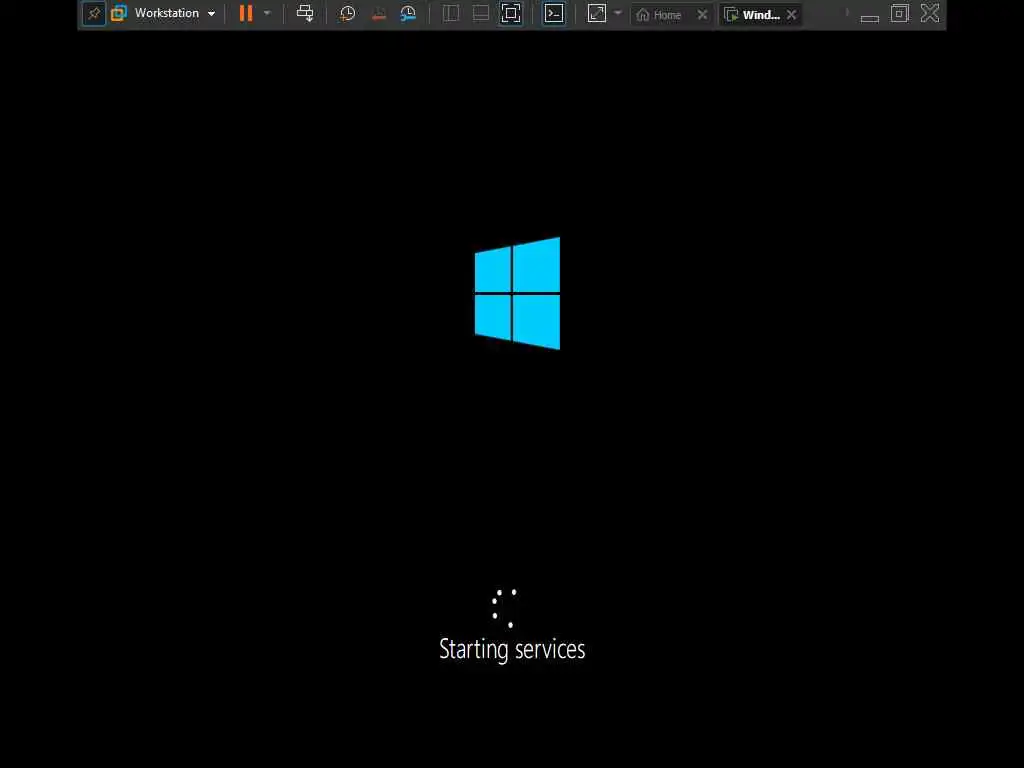
Task: Click the stretch guest display icon
Action: (597, 14)
